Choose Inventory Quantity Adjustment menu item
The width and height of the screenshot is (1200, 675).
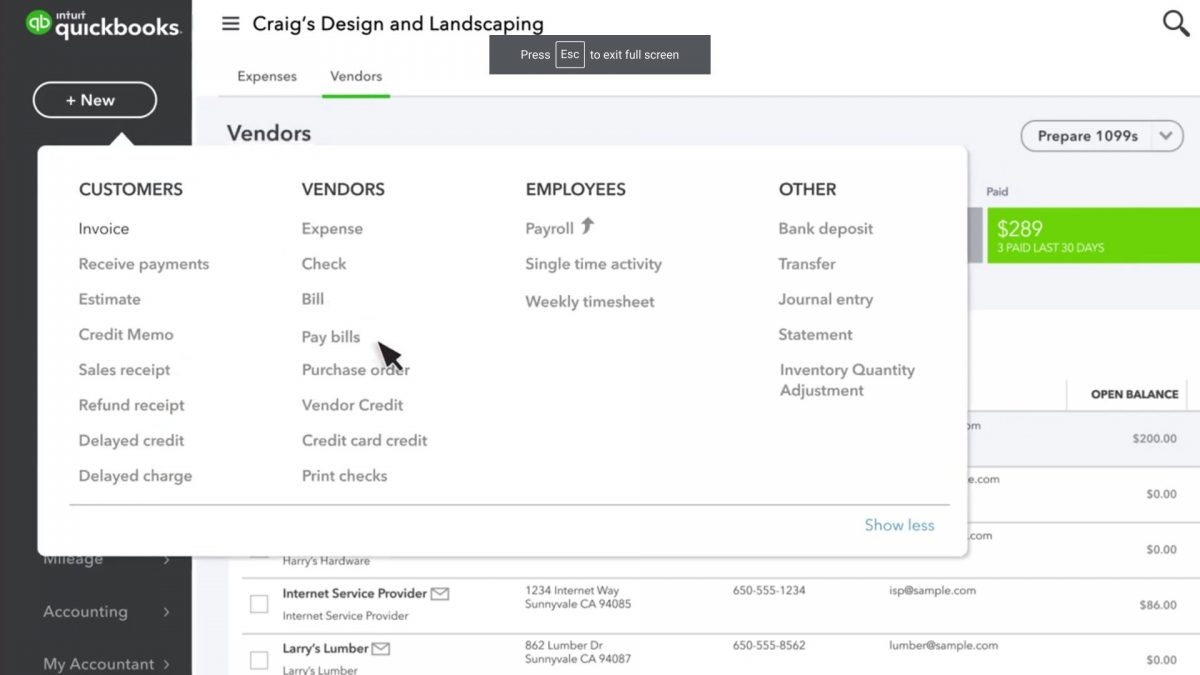pos(847,380)
